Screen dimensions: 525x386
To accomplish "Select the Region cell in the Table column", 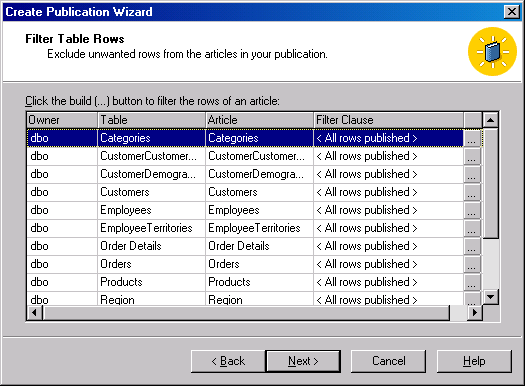I will click(x=151, y=299).
